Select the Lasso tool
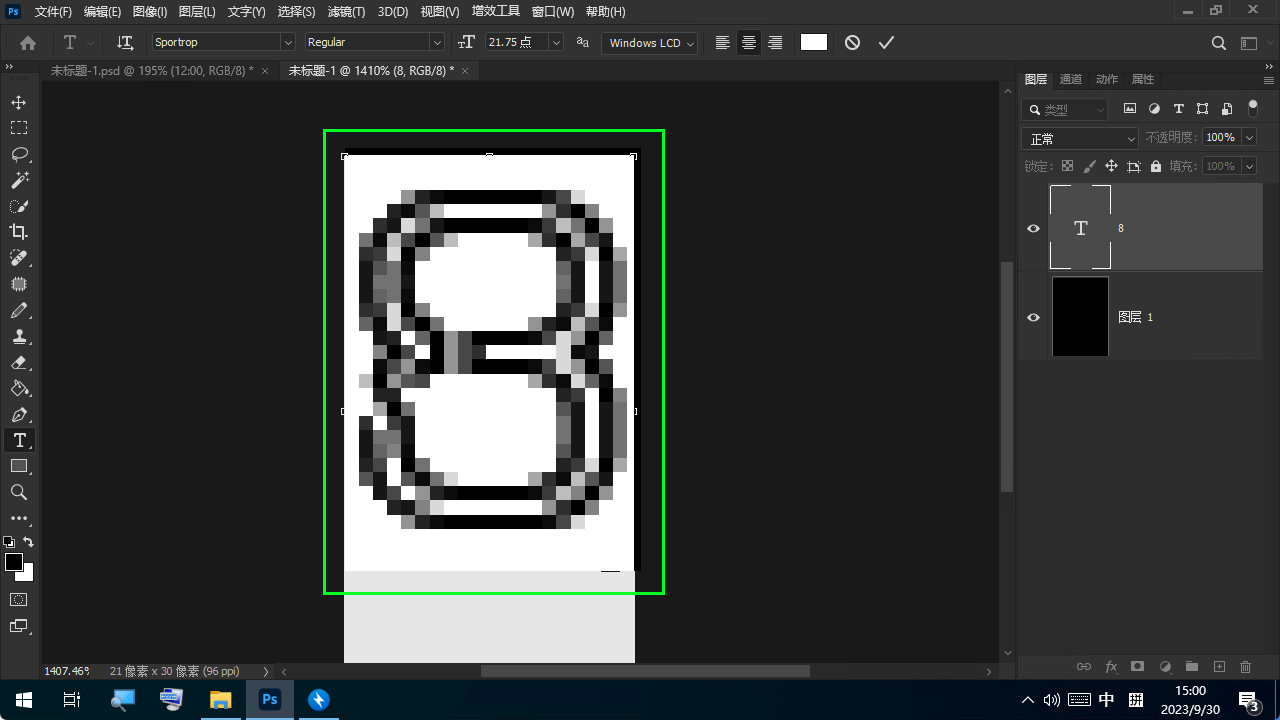 [19, 154]
